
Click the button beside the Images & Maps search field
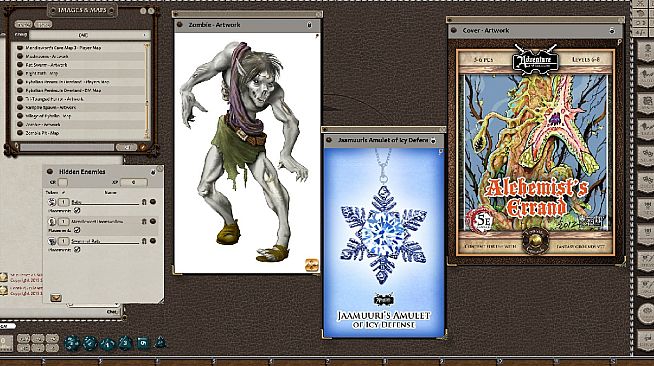(x=126, y=147)
